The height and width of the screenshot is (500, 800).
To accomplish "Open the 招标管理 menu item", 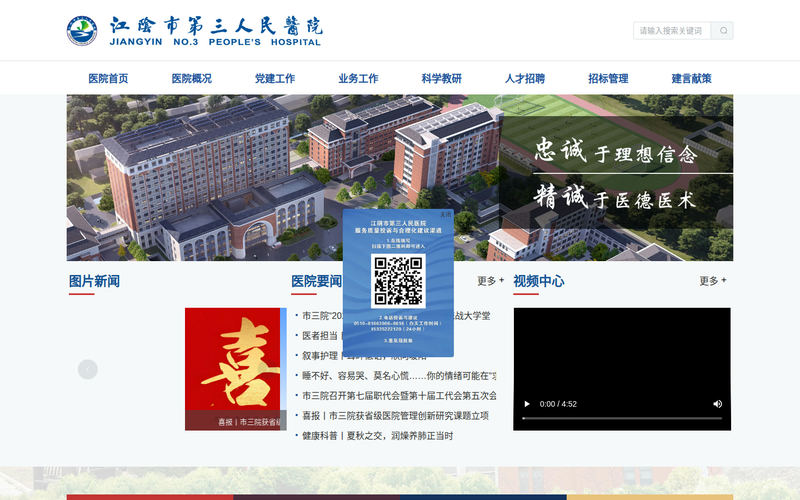I will pyautogui.click(x=608, y=79).
